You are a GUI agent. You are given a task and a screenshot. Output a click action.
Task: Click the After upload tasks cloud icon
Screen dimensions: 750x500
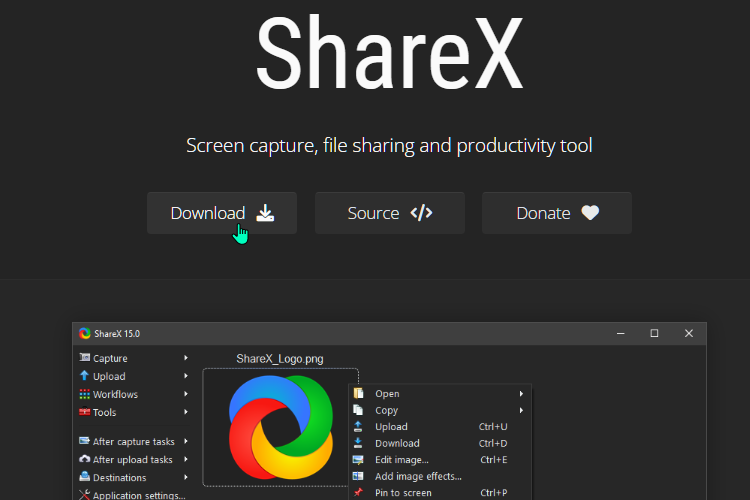[x=85, y=459]
